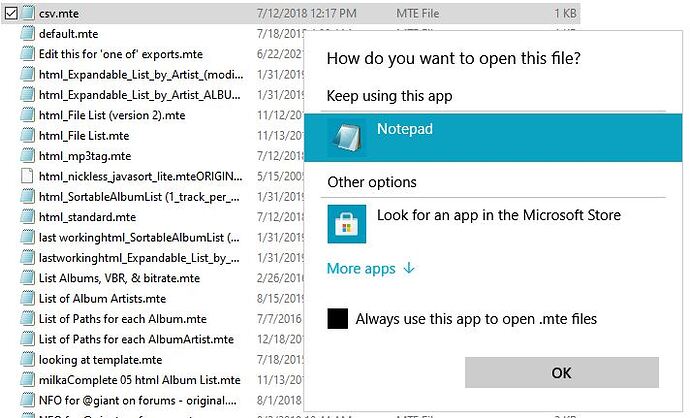The height and width of the screenshot is (418, 690).
Task: Select file 'looking at template.mte'
Action: tap(101, 360)
